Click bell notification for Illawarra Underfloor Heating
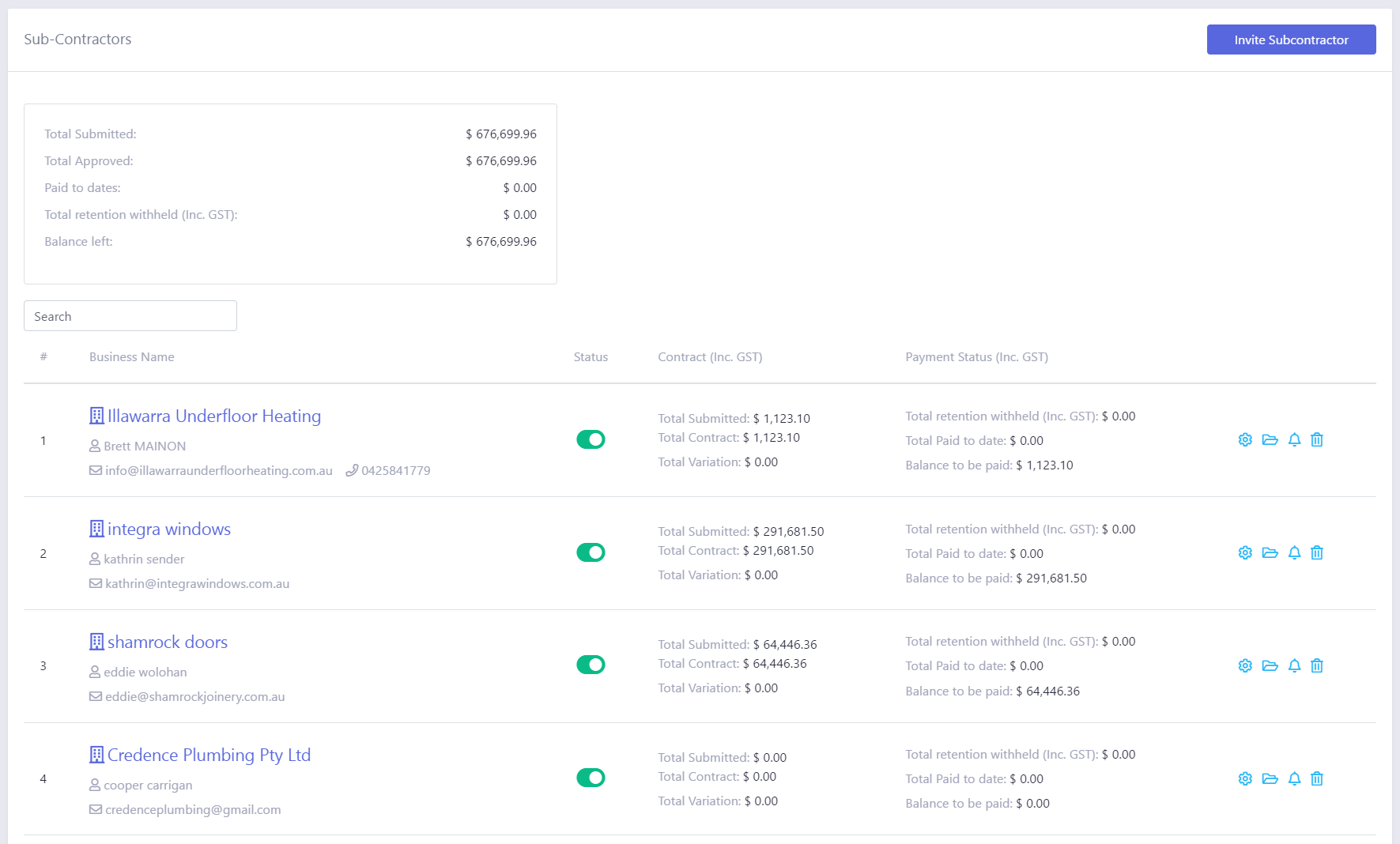Image resolution: width=1400 pixels, height=844 pixels. [1294, 440]
